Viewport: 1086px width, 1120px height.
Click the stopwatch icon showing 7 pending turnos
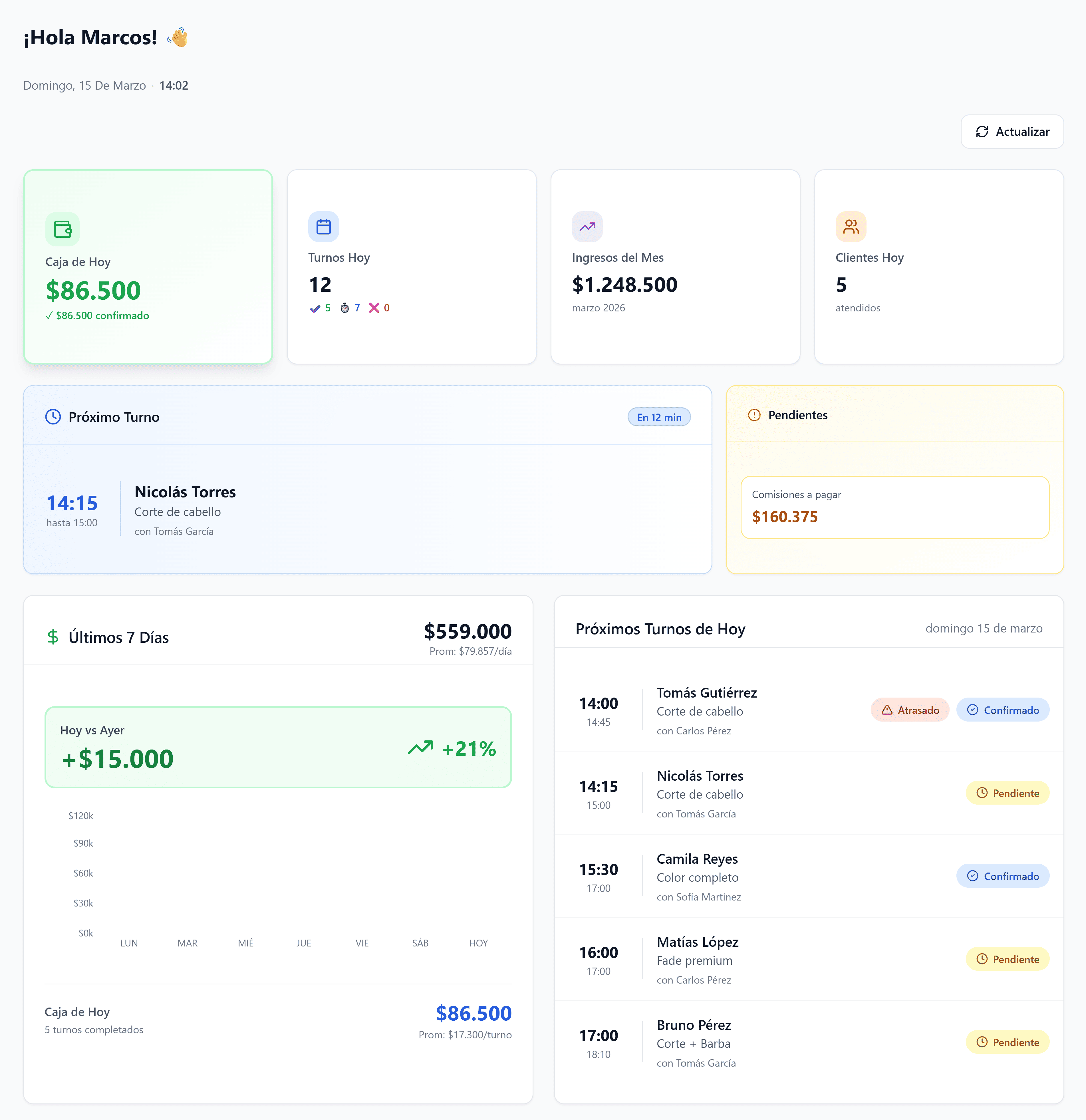(345, 308)
